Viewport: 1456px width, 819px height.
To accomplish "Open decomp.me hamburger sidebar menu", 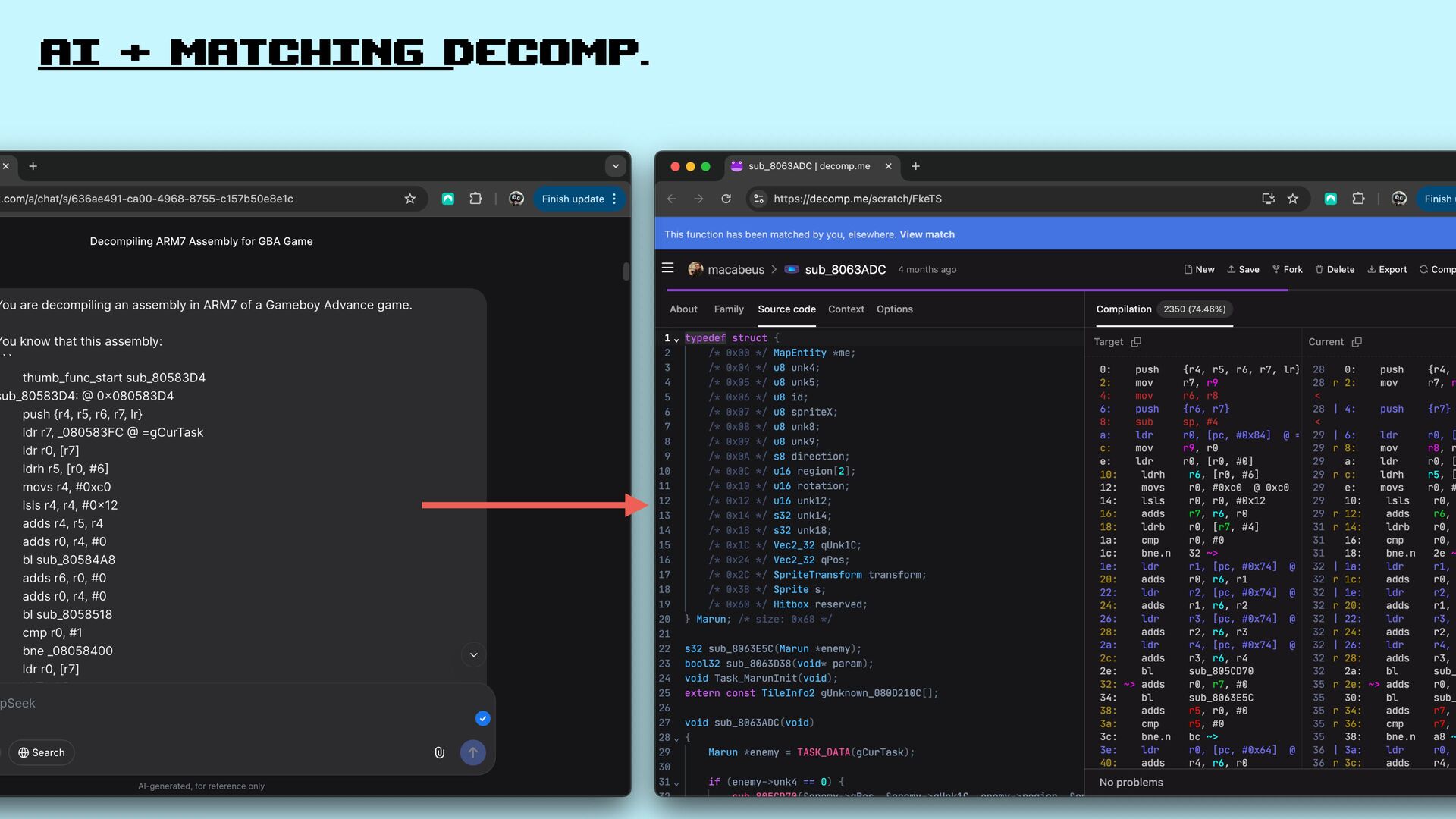I will coord(667,268).
